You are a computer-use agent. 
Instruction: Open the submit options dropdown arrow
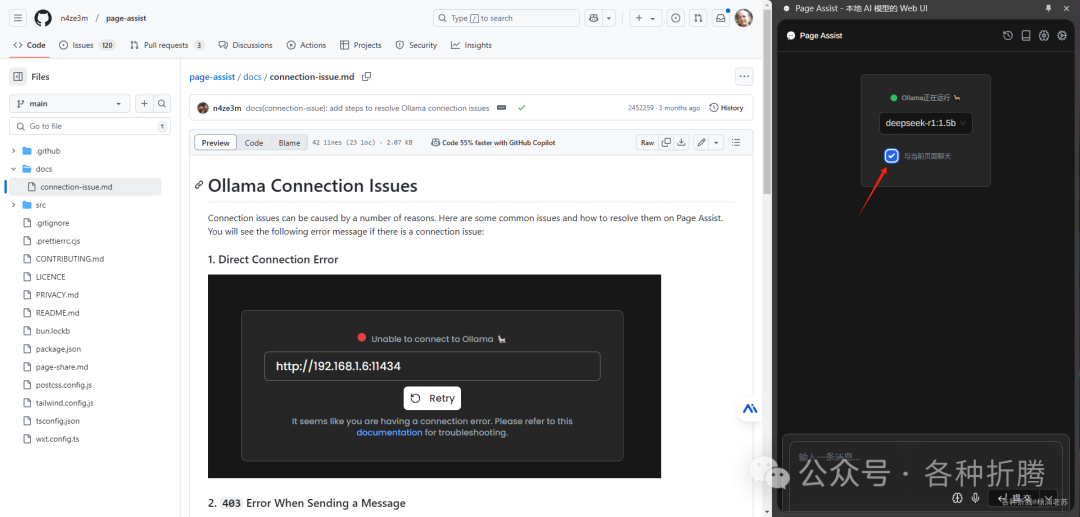pos(1048,498)
